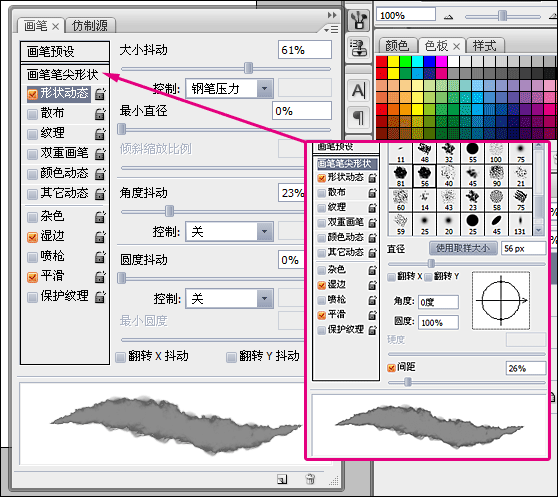
Task: Toggle lock icon beside 保护纹理 in main panel
Action: click(x=100, y=296)
